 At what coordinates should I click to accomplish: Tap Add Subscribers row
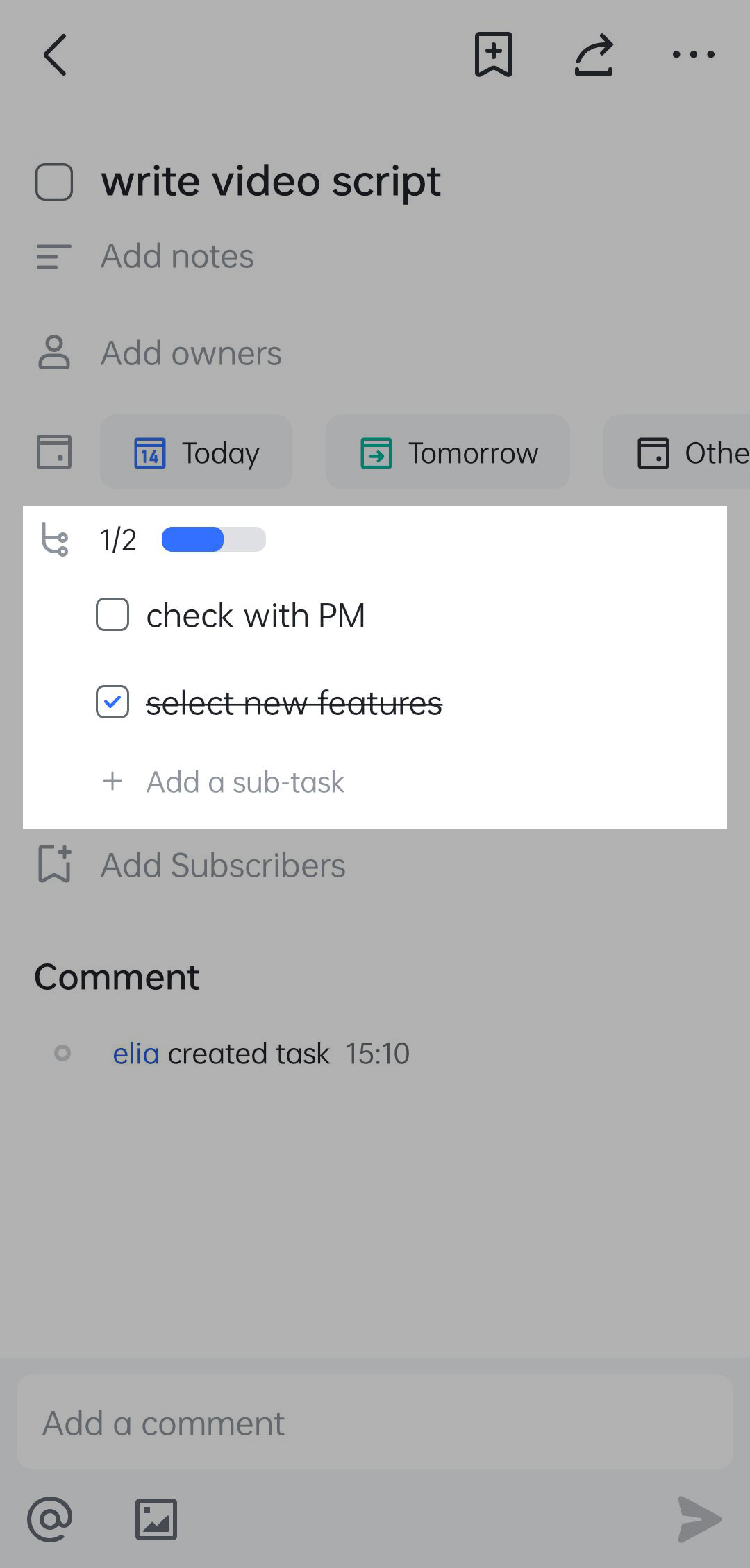(222, 865)
